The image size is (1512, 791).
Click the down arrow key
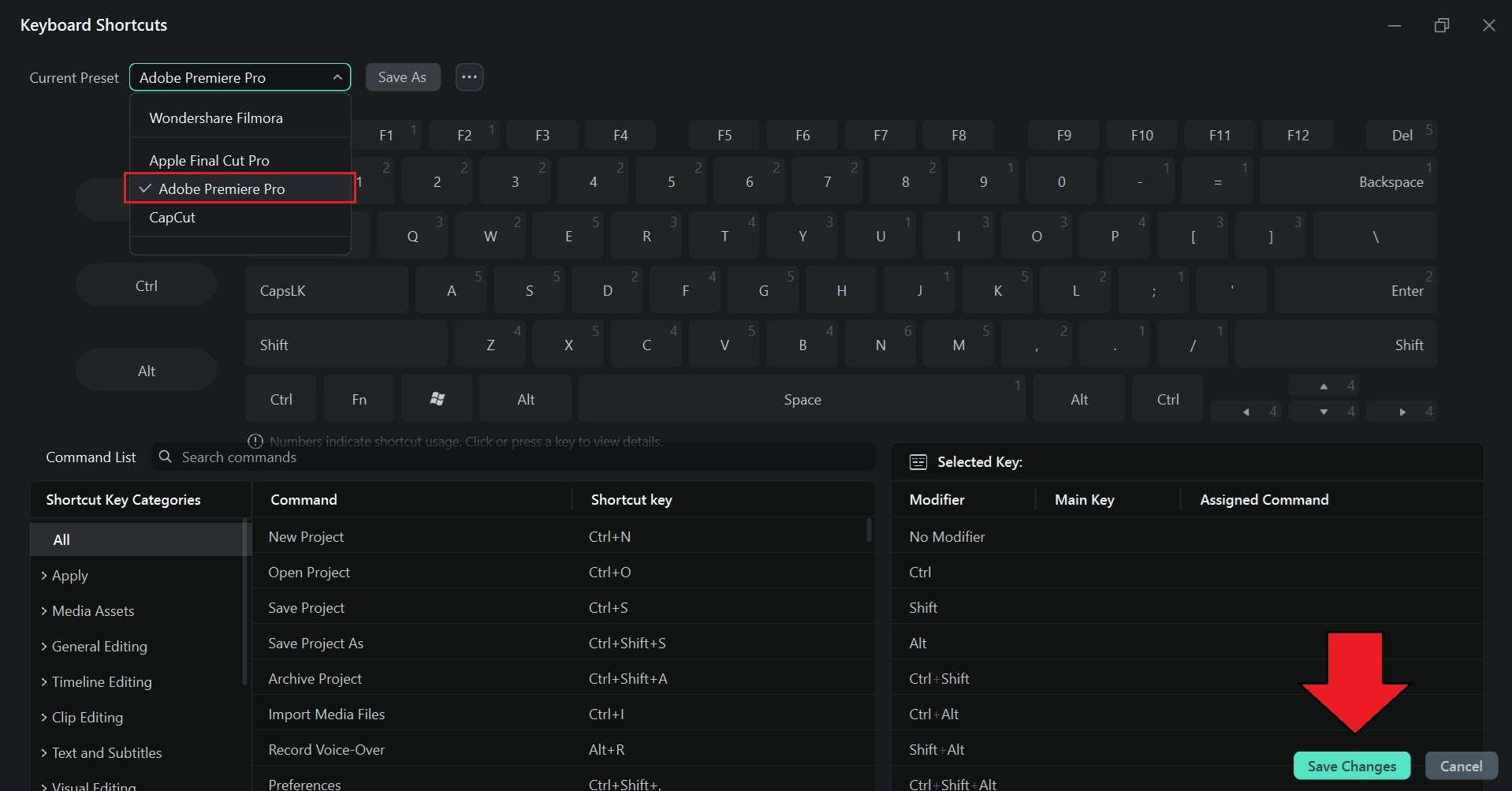[1324, 412]
